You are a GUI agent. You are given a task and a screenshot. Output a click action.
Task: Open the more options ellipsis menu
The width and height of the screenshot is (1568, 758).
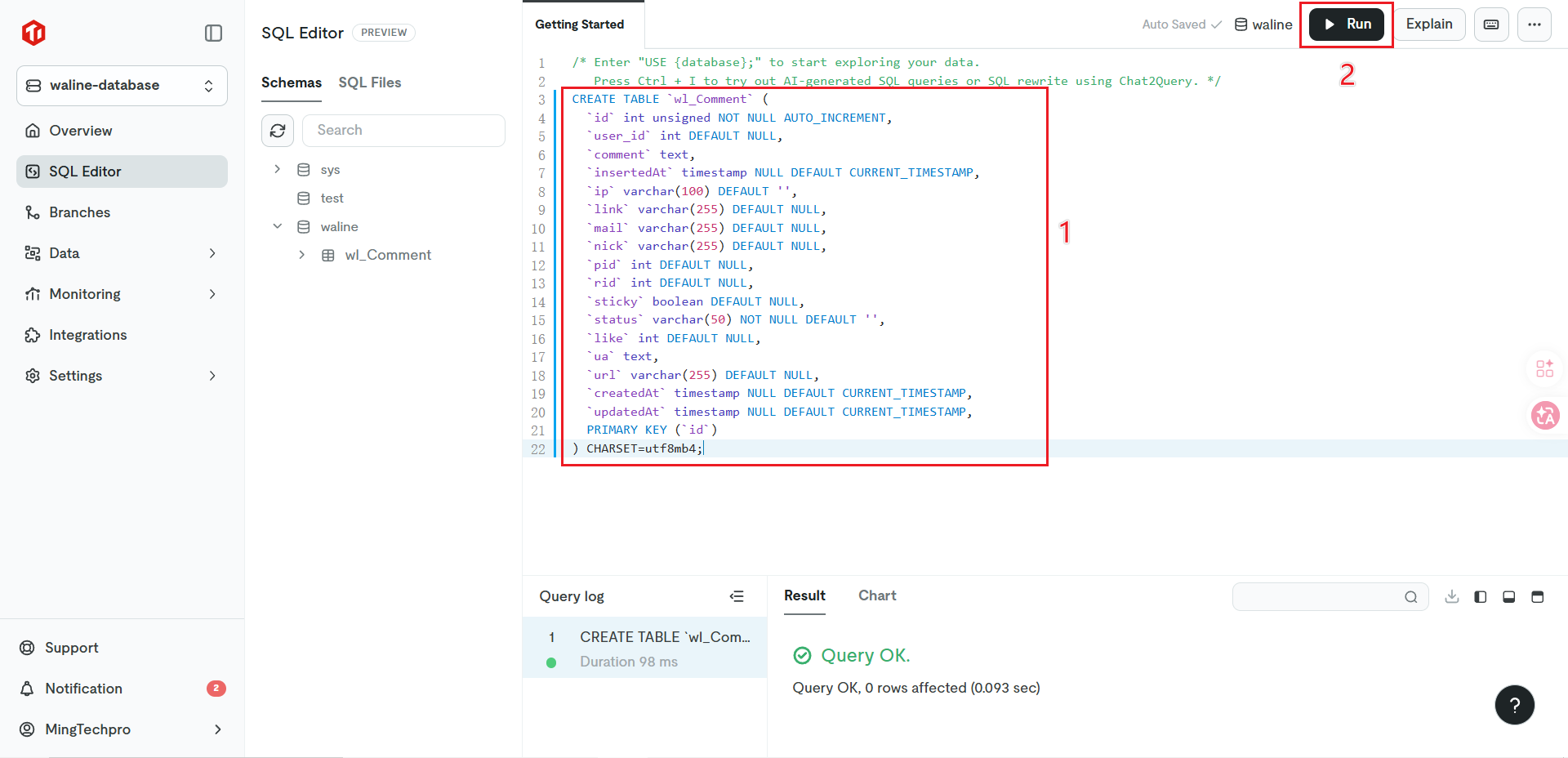tap(1535, 25)
